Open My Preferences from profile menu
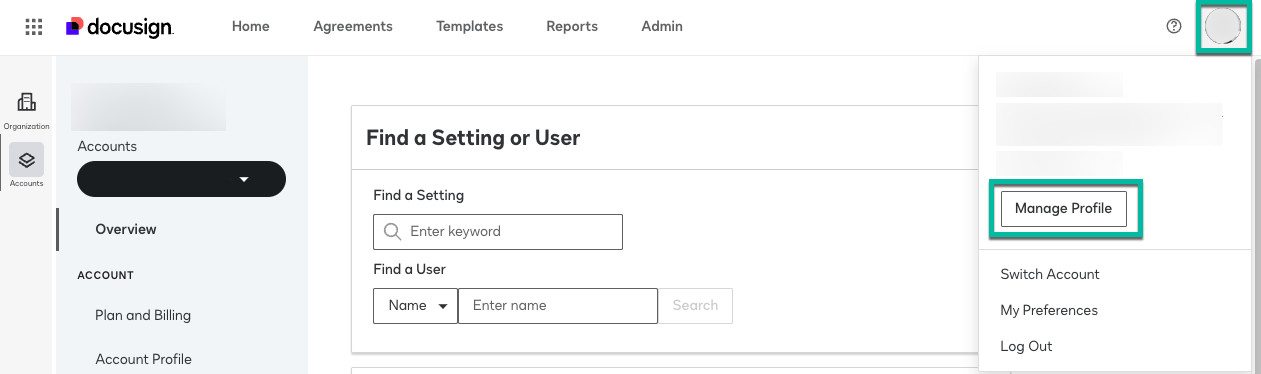This screenshot has width=1261, height=374. (x=1049, y=310)
